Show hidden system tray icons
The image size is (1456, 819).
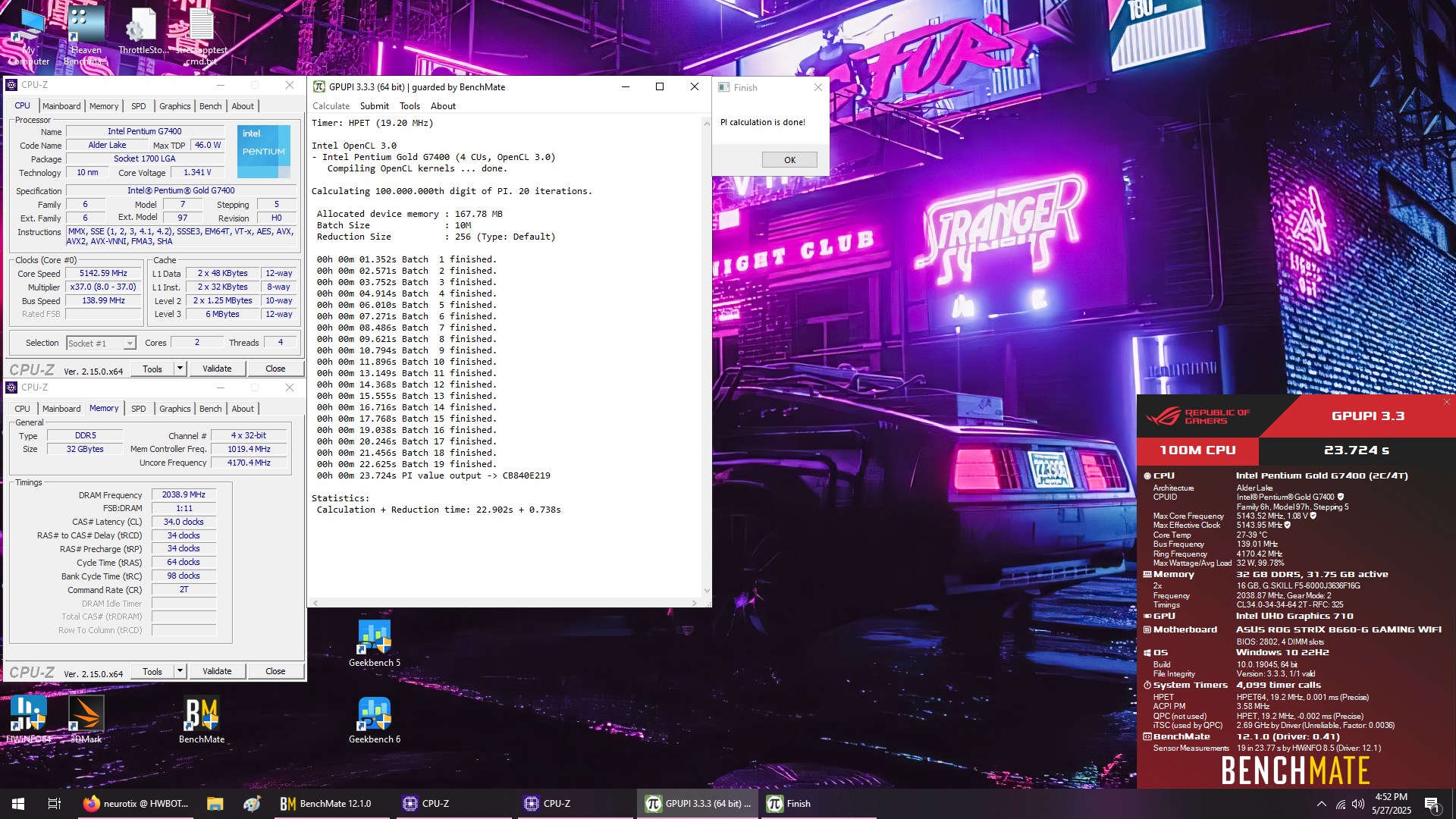(1322, 804)
